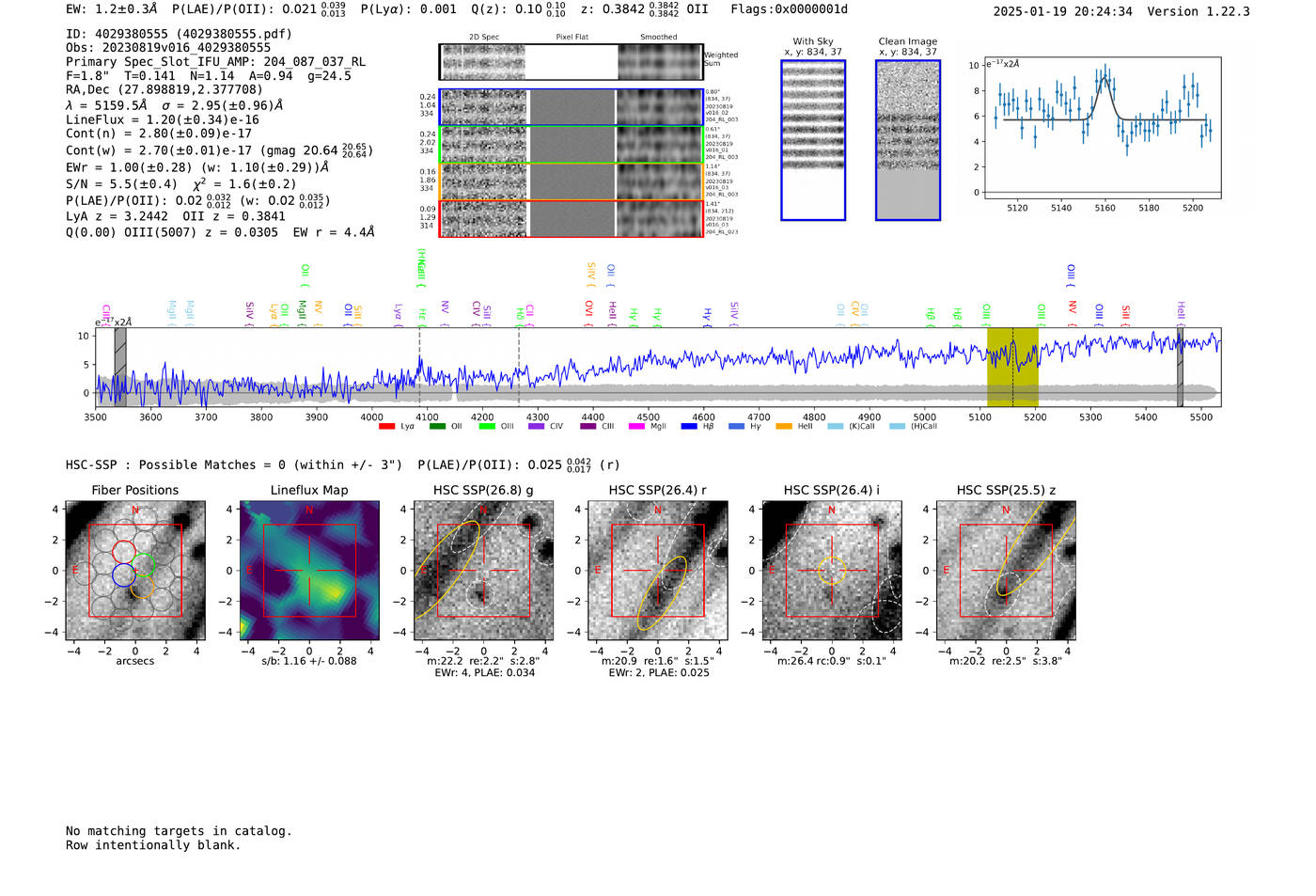Viewport: 1316px width, 896px height.
Task: Click the green fiber circle in Fiber Positions
Action: pos(143,565)
